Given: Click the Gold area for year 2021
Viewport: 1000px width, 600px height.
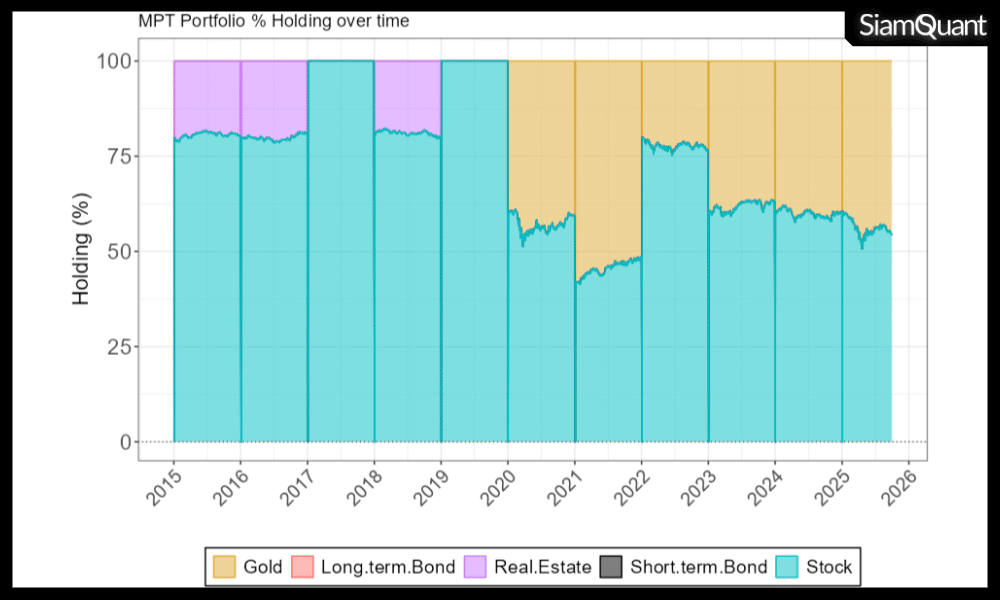Looking at the screenshot, I should pyautogui.click(x=608, y=160).
